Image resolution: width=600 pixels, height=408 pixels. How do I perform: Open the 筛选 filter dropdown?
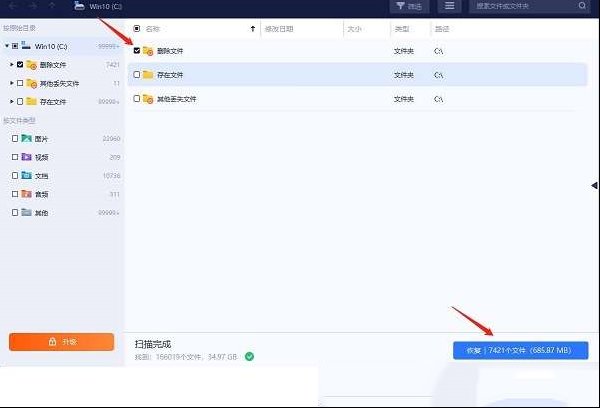(409, 6)
